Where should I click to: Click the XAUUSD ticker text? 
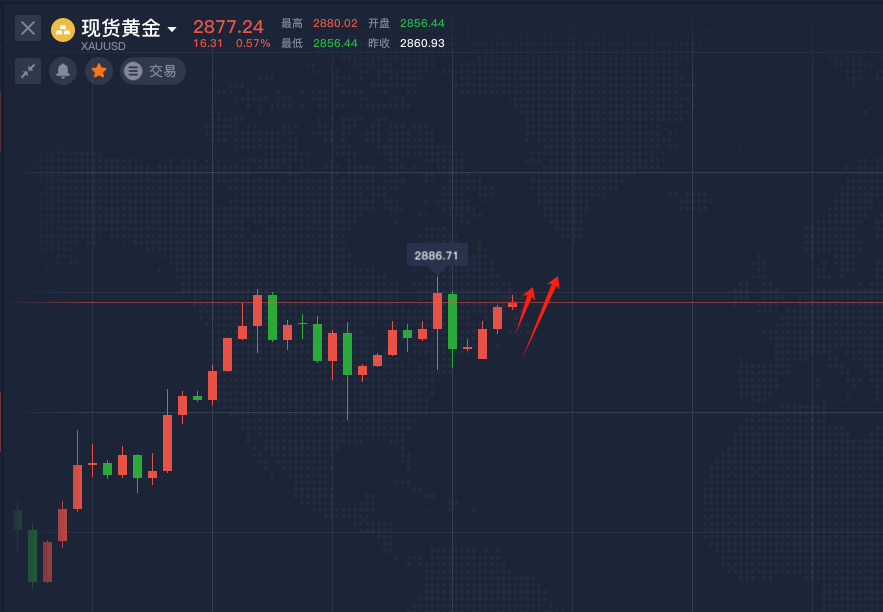point(103,46)
